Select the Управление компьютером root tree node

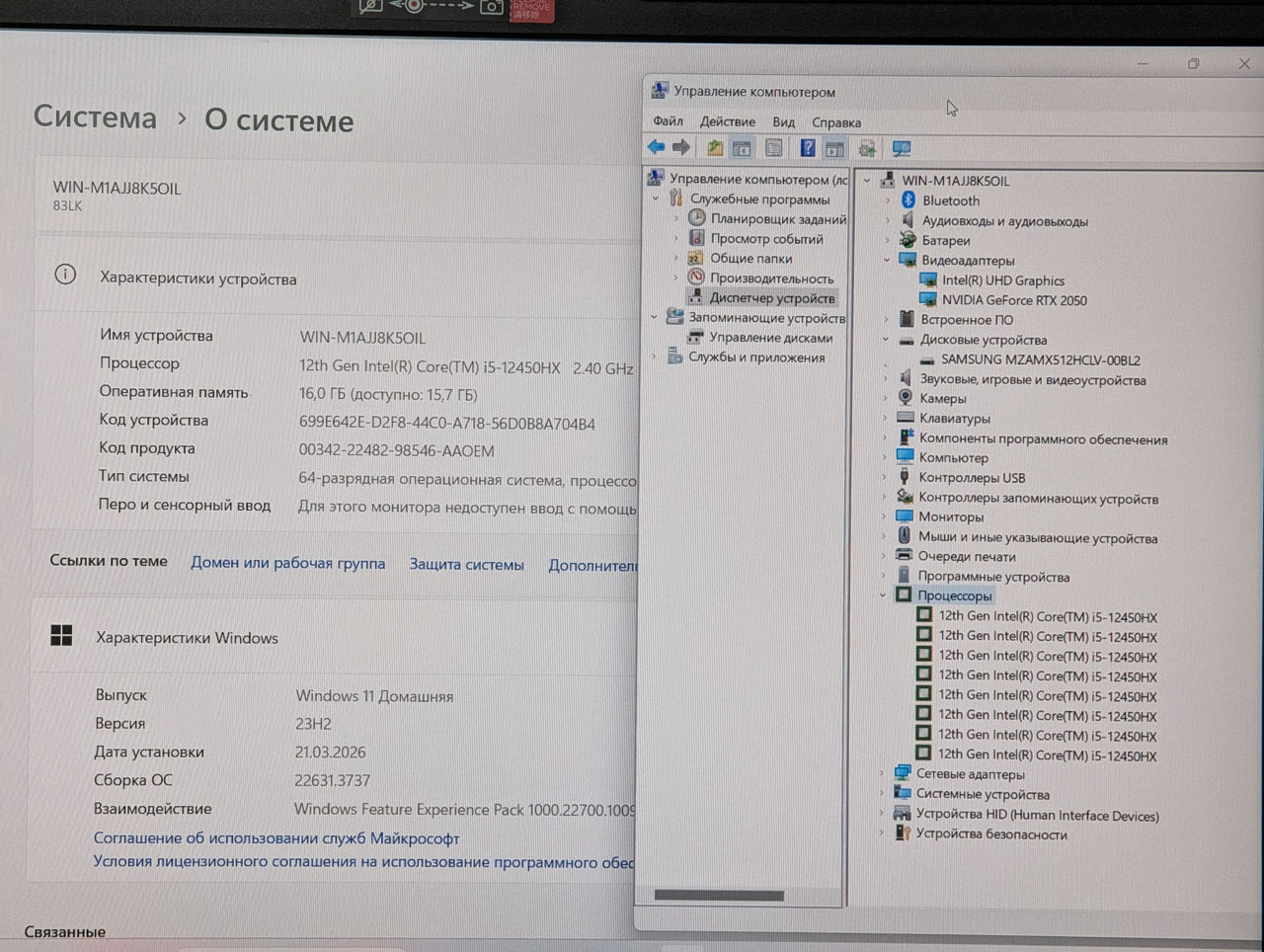(758, 179)
